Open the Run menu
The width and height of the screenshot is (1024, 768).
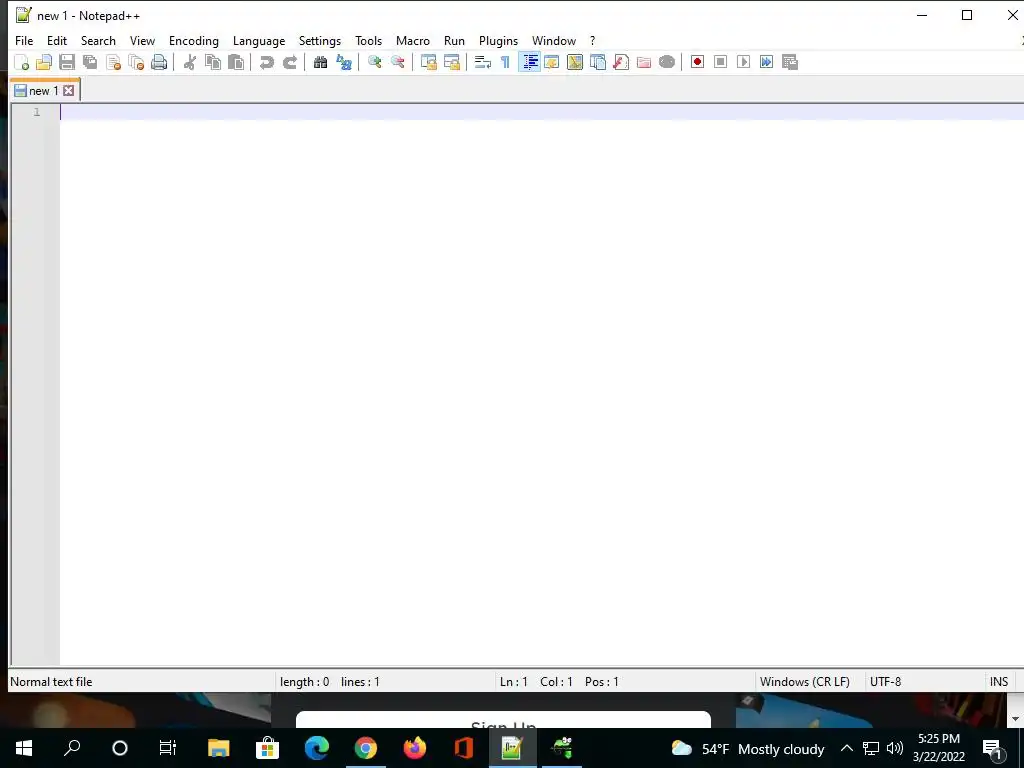tap(455, 40)
